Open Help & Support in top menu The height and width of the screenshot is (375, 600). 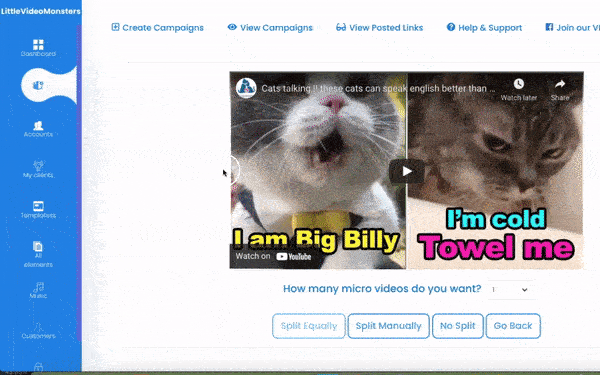click(x=484, y=28)
